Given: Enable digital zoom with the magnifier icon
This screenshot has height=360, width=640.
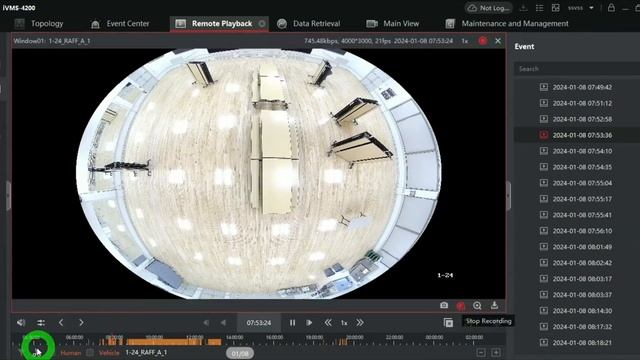Looking at the screenshot, I should 477,305.
